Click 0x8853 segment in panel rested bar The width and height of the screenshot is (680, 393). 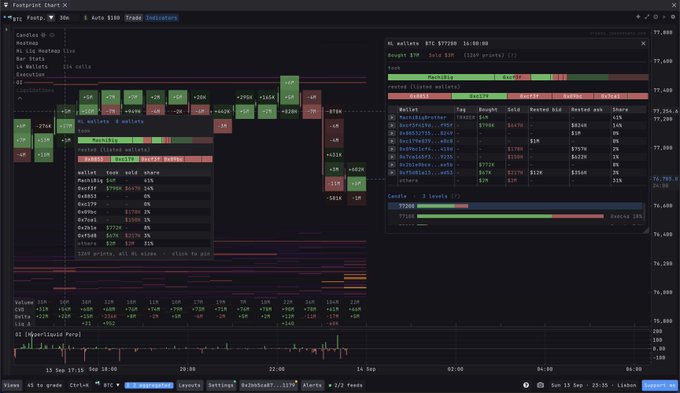(419, 96)
